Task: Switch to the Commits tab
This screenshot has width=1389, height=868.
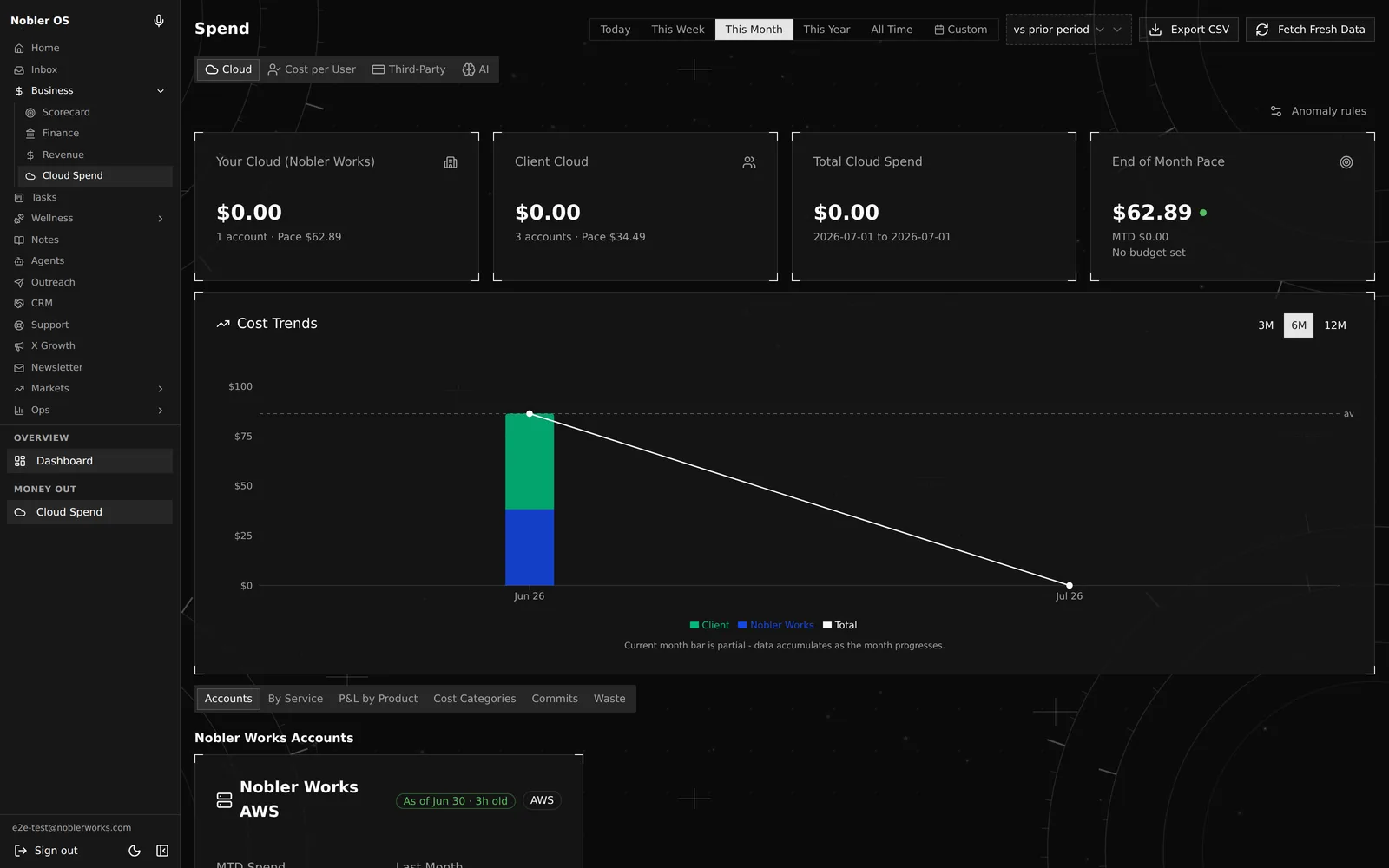Action: 555,699
